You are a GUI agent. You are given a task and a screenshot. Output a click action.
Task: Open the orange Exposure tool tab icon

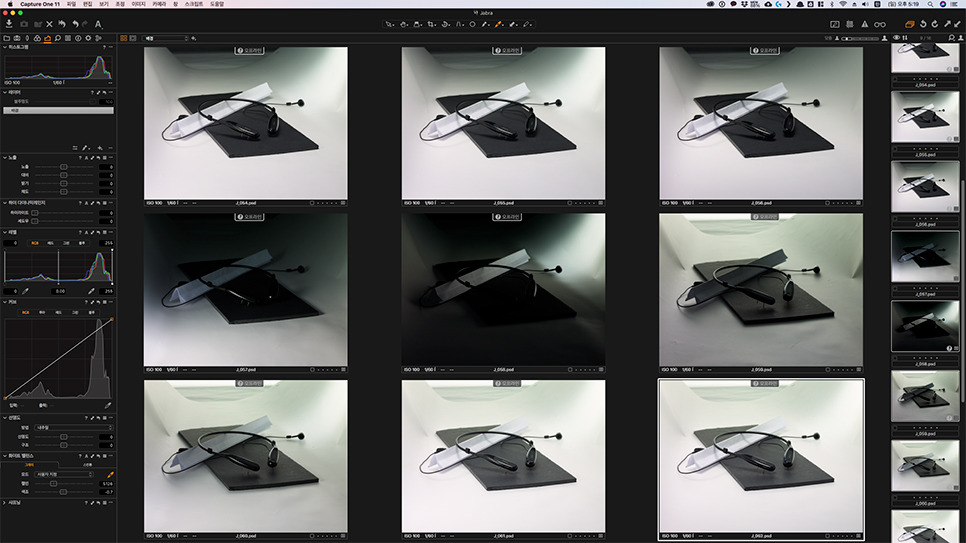[47, 38]
